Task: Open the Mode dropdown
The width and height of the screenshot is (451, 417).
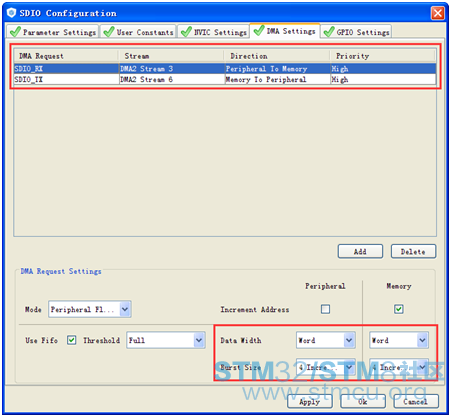Action: [90, 309]
